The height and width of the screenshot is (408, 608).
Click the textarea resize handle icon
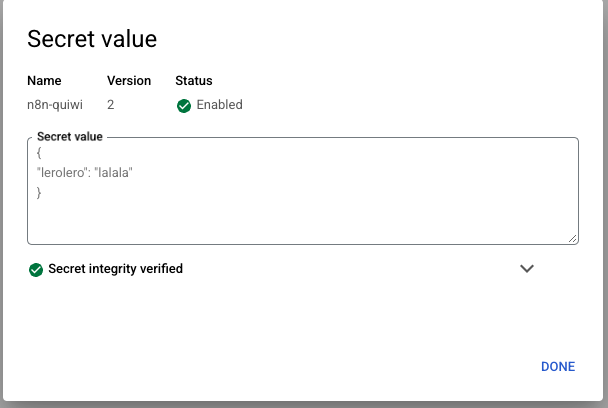(572, 239)
